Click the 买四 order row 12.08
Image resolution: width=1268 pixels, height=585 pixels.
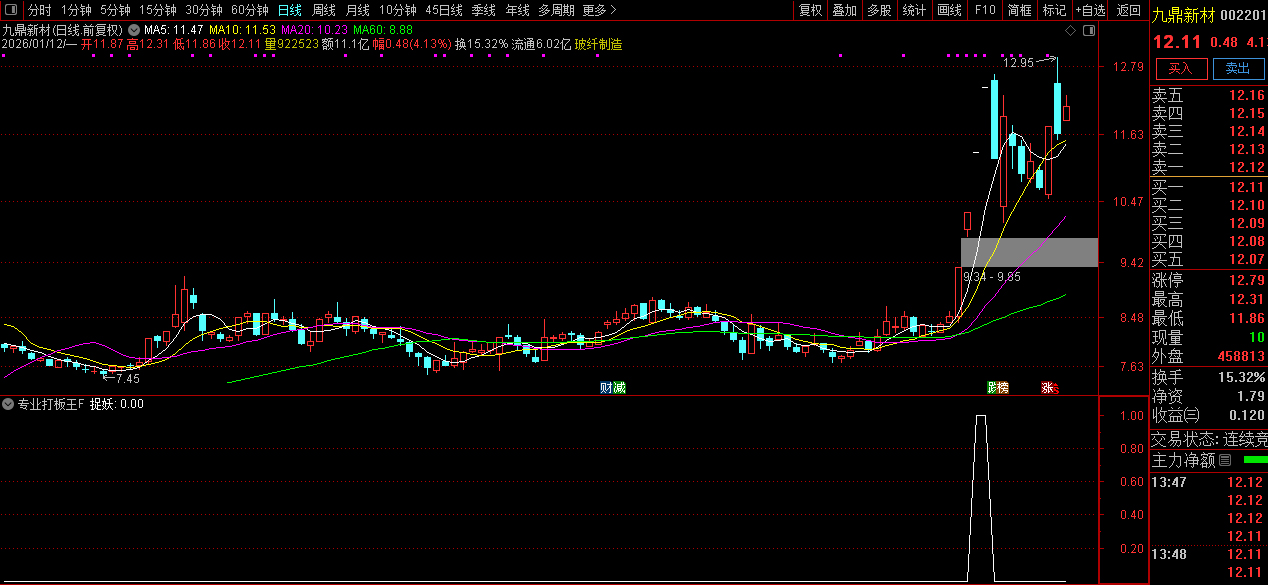click(x=1208, y=242)
